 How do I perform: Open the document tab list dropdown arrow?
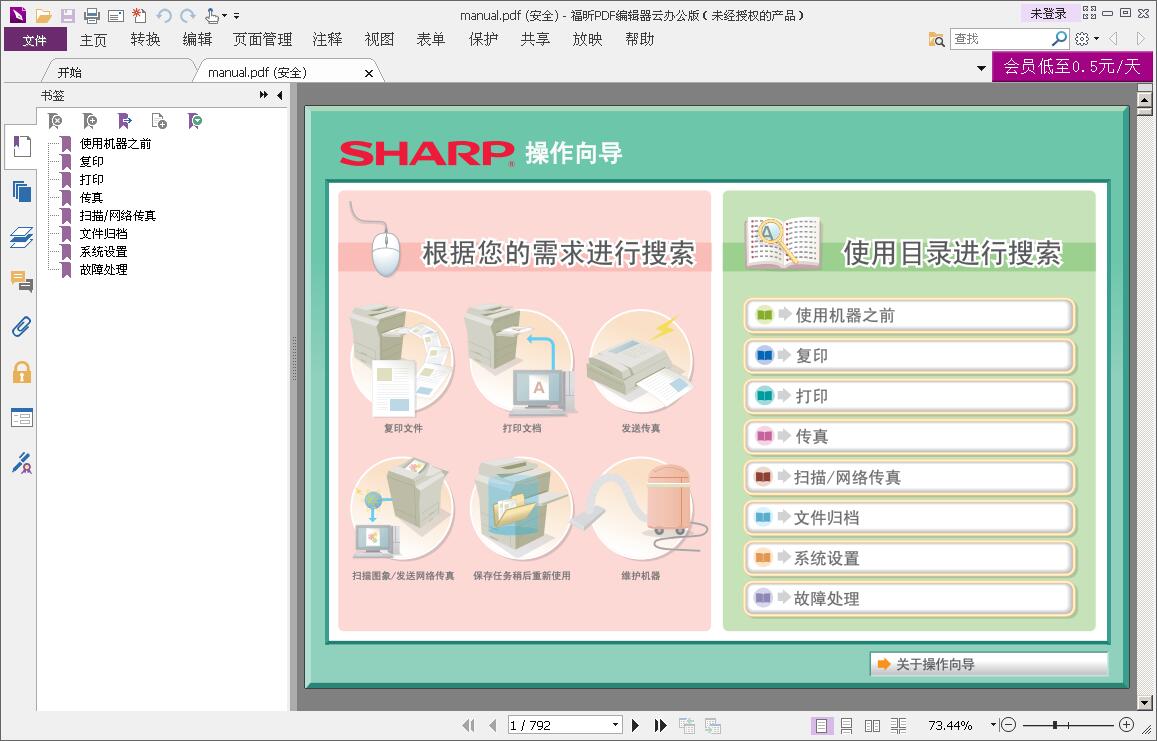pyautogui.click(x=981, y=69)
